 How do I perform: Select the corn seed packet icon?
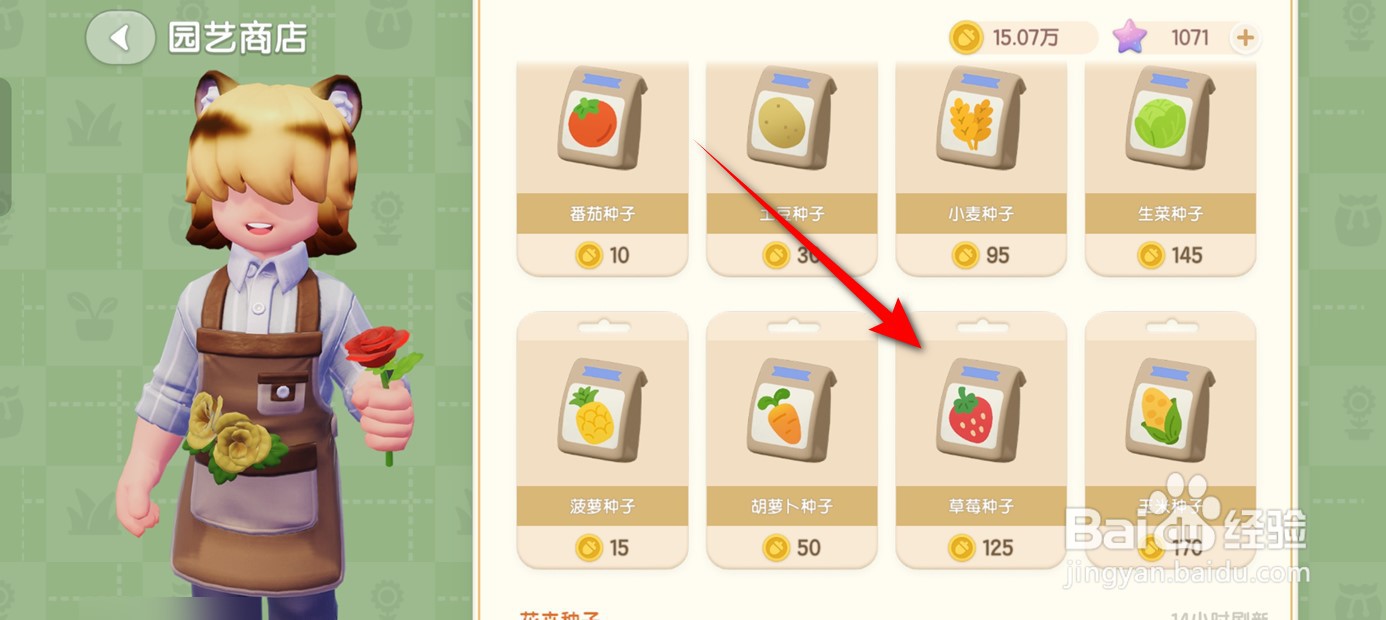(1170, 411)
